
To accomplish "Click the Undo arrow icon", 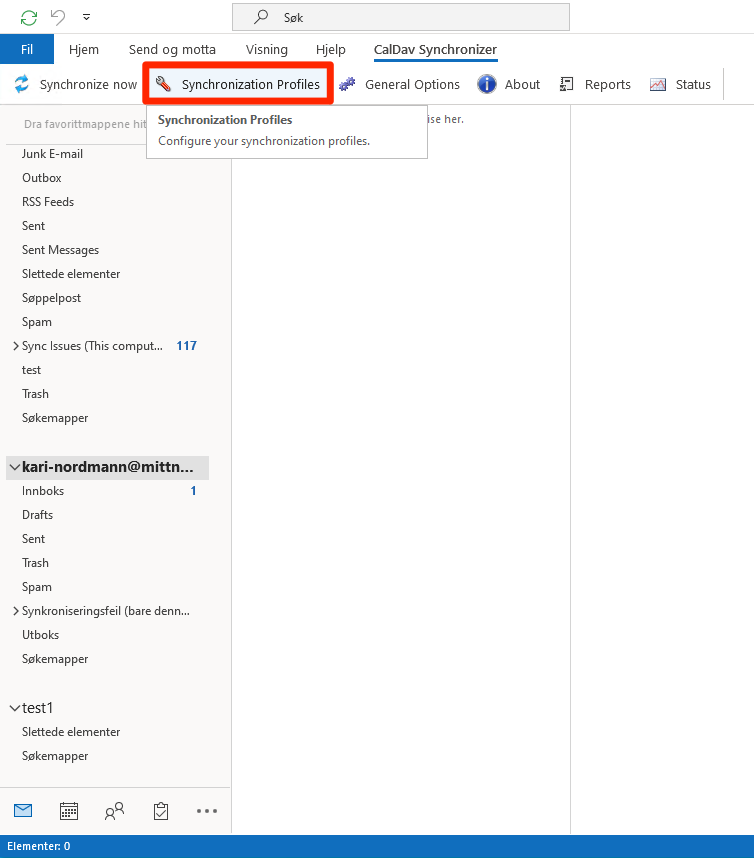I will 58,17.
